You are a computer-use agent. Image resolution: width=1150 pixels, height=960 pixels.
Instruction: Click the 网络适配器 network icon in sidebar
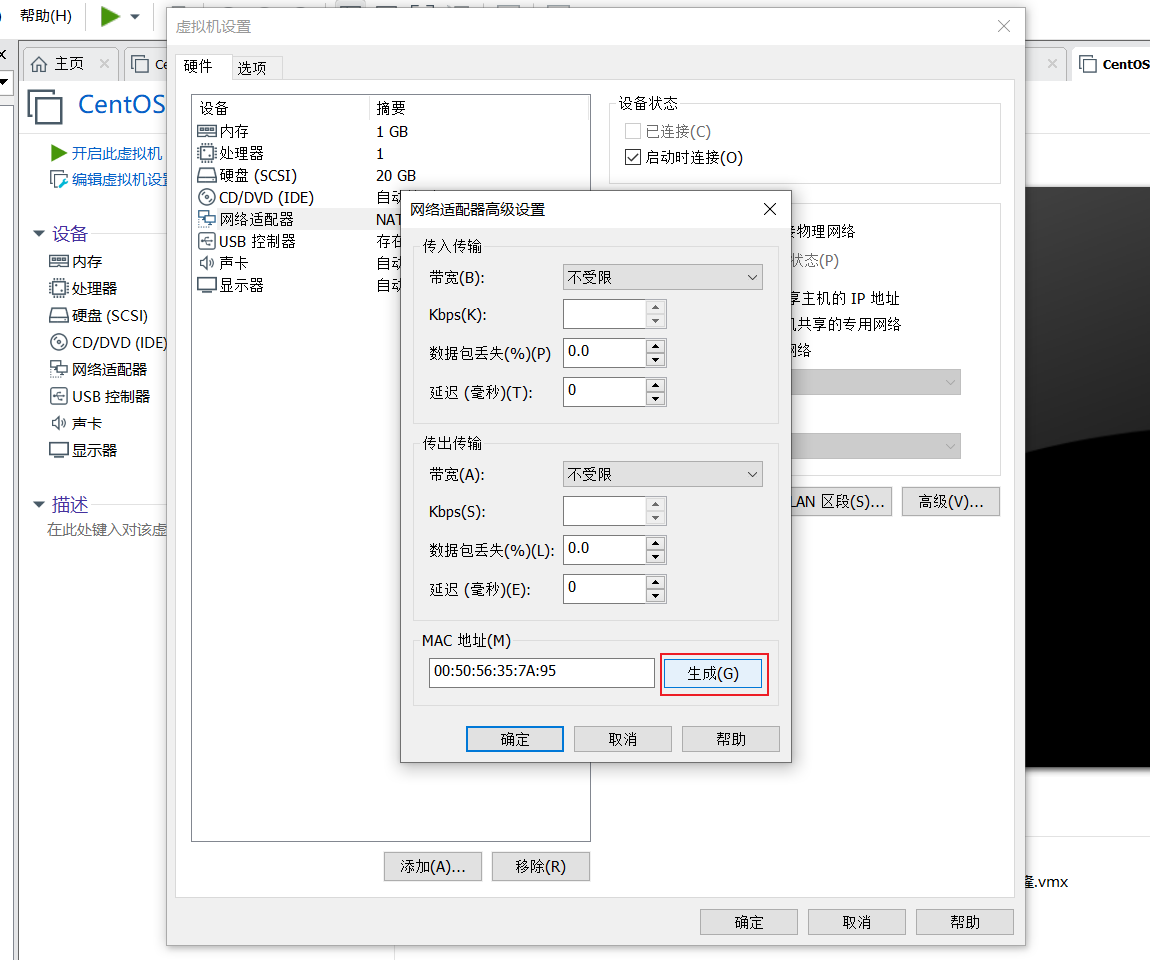point(59,369)
